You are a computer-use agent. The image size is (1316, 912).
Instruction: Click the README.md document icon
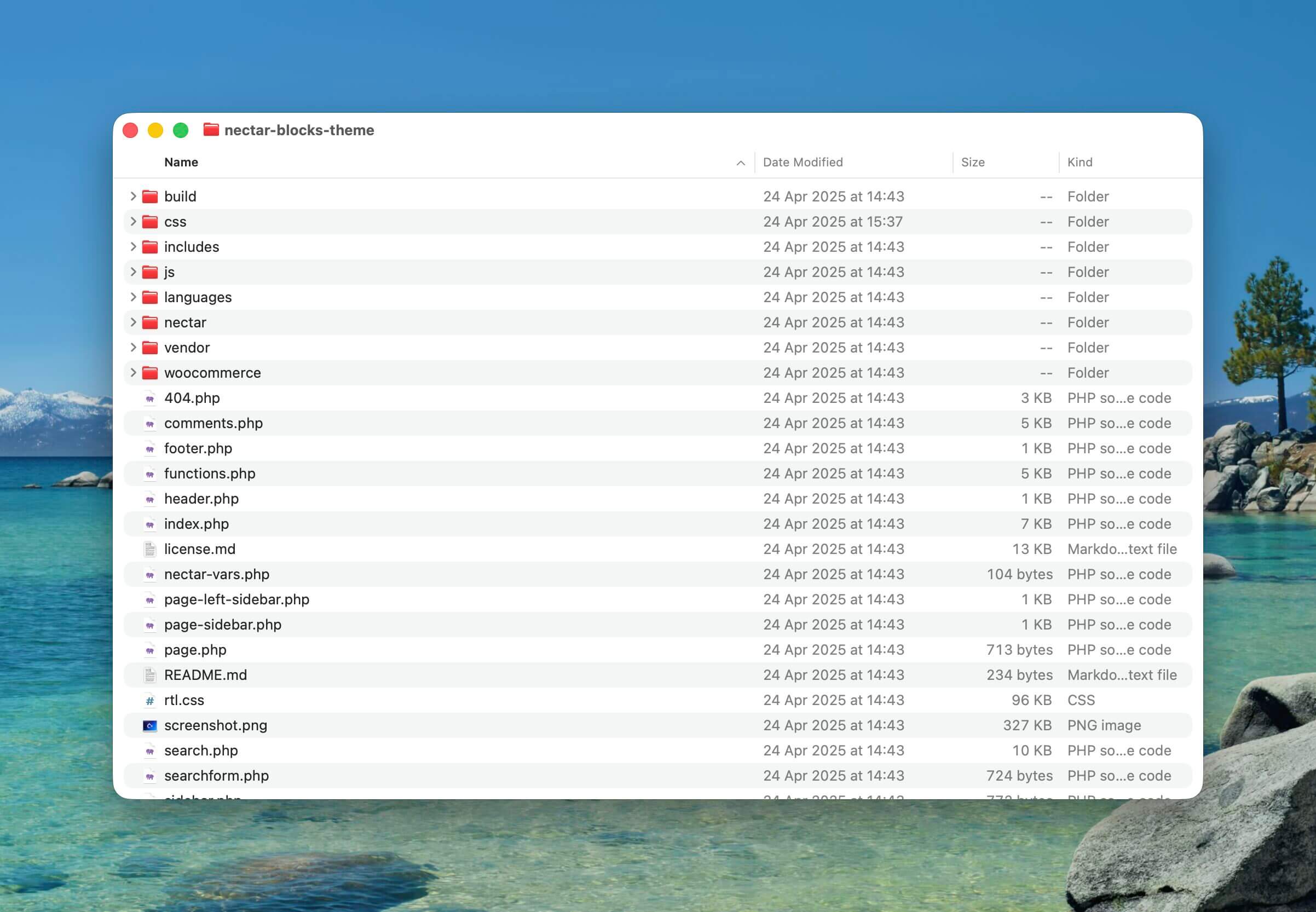pyautogui.click(x=149, y=676)
